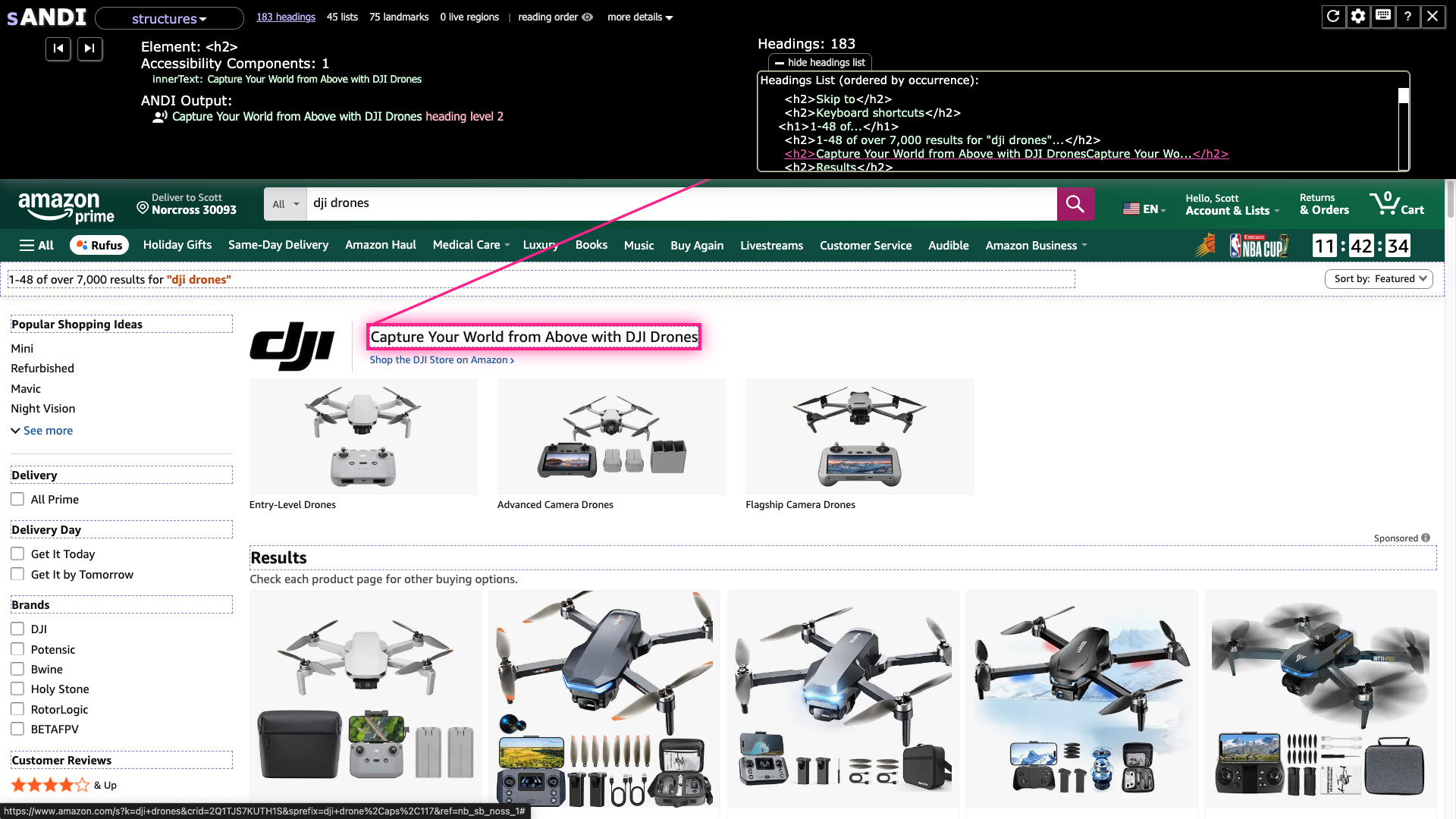Open ANDI keyboard shortcuts icon
This screenshot has height=819, width=1456.
click(x=1383, y=16)
